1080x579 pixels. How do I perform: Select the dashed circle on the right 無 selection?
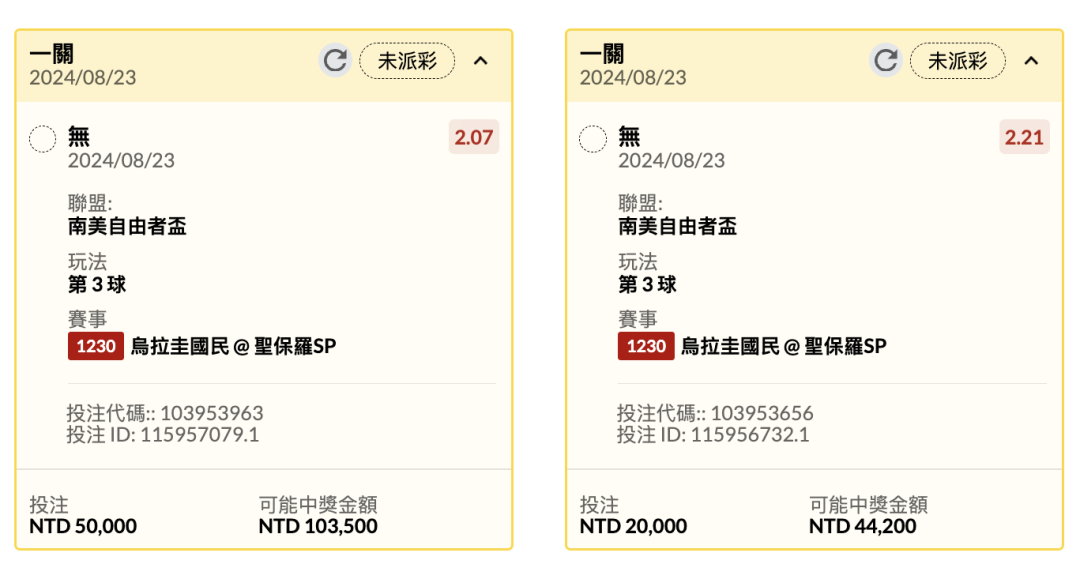coord(593,138)
